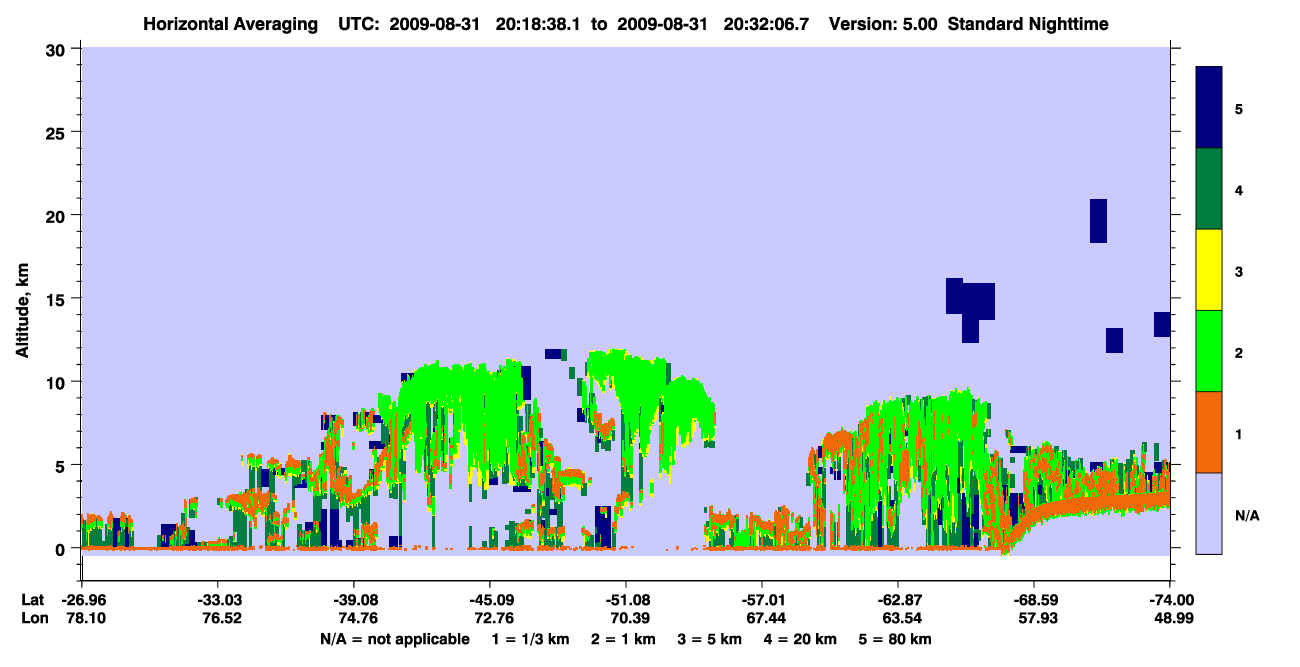Viewport: 1300px width, 667px height.
Task: Click the legend text '5 = 80 km'
Action: click(x=897, y=639)
